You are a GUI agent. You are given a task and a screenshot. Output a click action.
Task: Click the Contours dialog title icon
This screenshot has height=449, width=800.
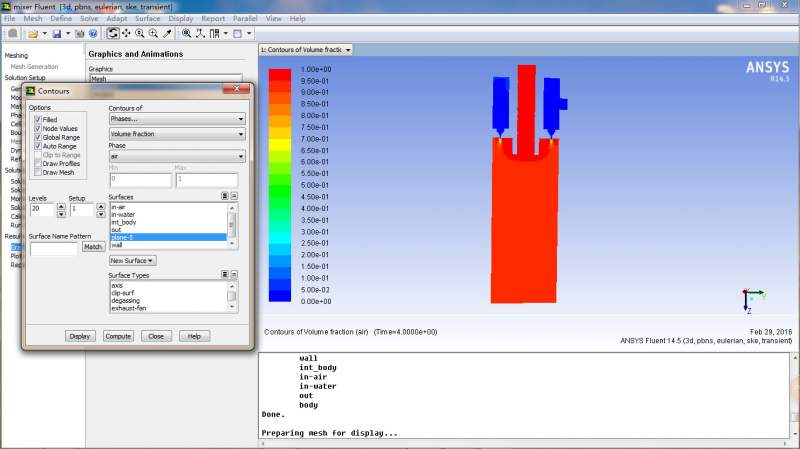pyautogui.click(x=31, y=91)
